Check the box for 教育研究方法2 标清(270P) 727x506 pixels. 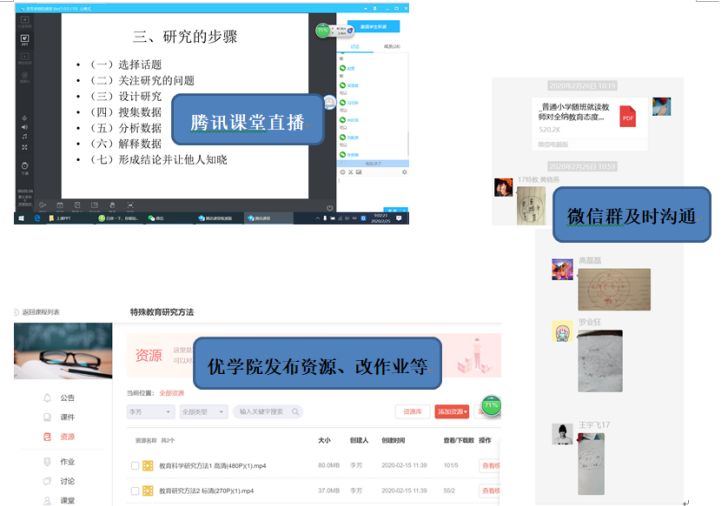(x=135, y=490)
